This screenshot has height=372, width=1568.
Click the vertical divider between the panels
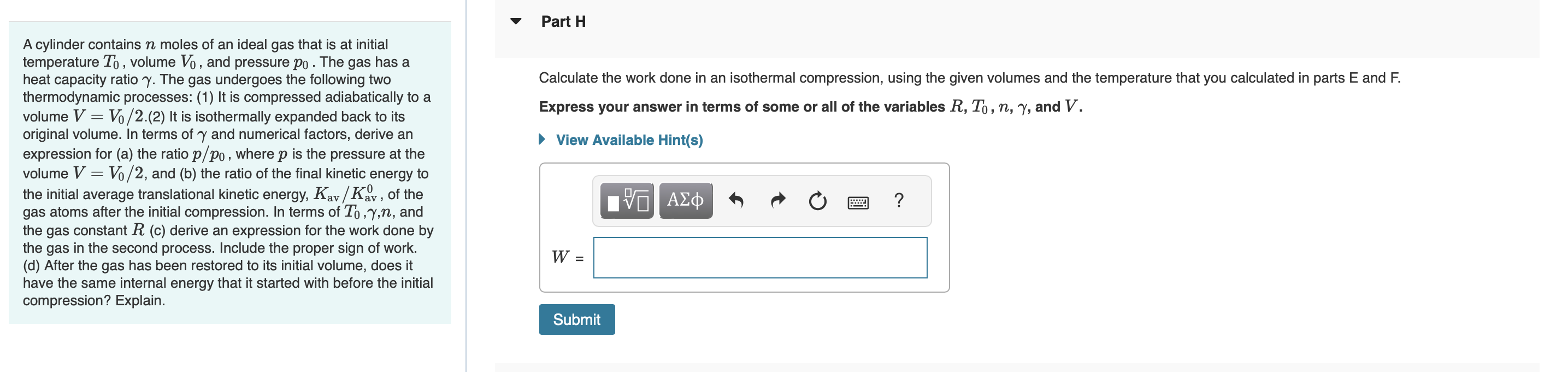coord(466,186)
